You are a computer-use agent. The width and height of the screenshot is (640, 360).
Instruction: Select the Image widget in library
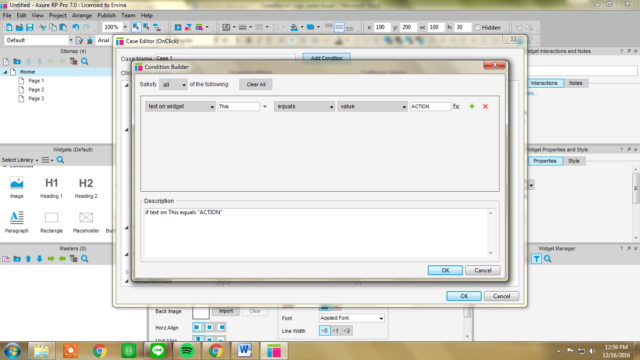coord(17,187)
